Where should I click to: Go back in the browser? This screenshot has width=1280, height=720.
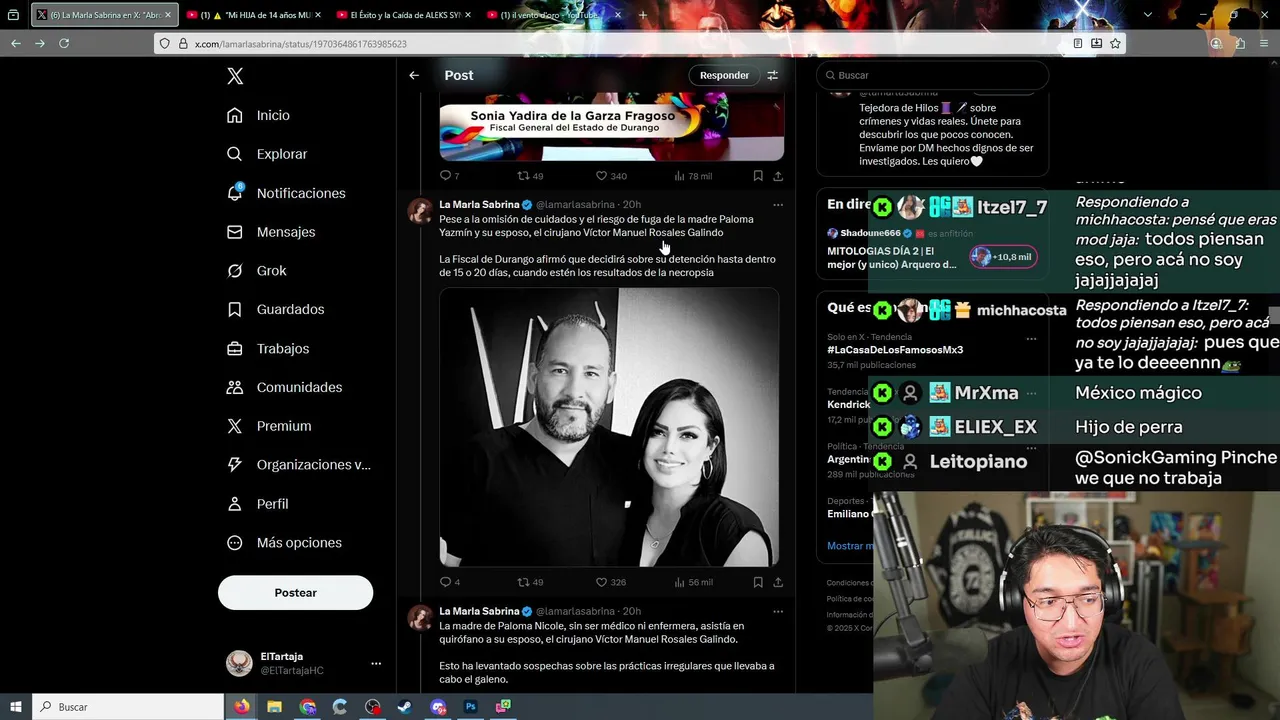(15, 43)
